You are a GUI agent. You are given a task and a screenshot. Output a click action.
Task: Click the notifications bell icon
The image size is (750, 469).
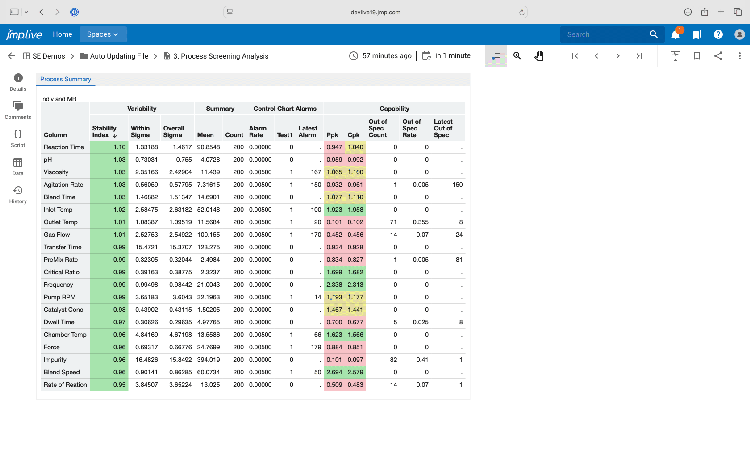pos(676,34)
